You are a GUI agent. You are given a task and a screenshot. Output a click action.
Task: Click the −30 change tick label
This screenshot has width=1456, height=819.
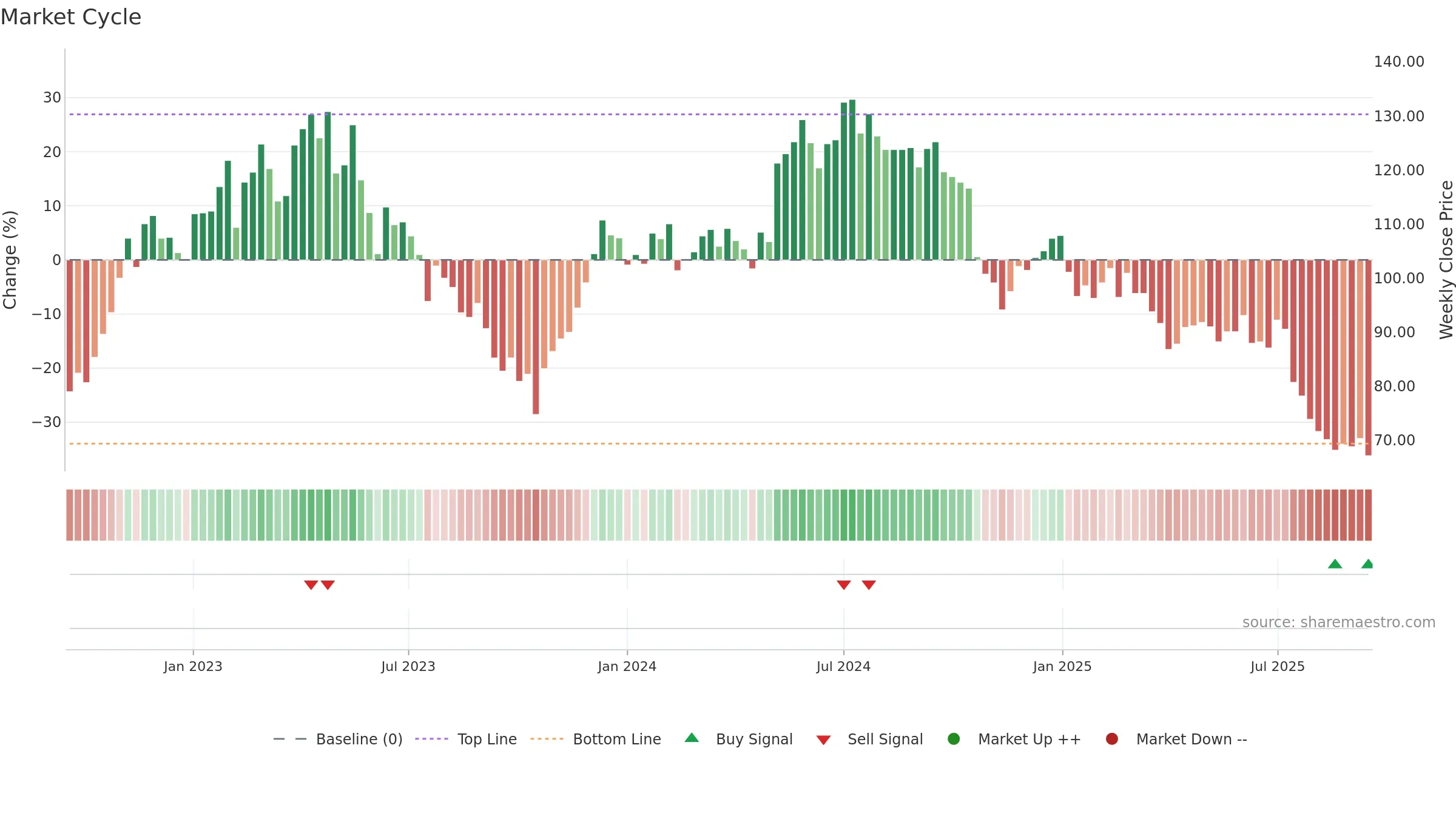pyautogui.click(x=47, y=422)
